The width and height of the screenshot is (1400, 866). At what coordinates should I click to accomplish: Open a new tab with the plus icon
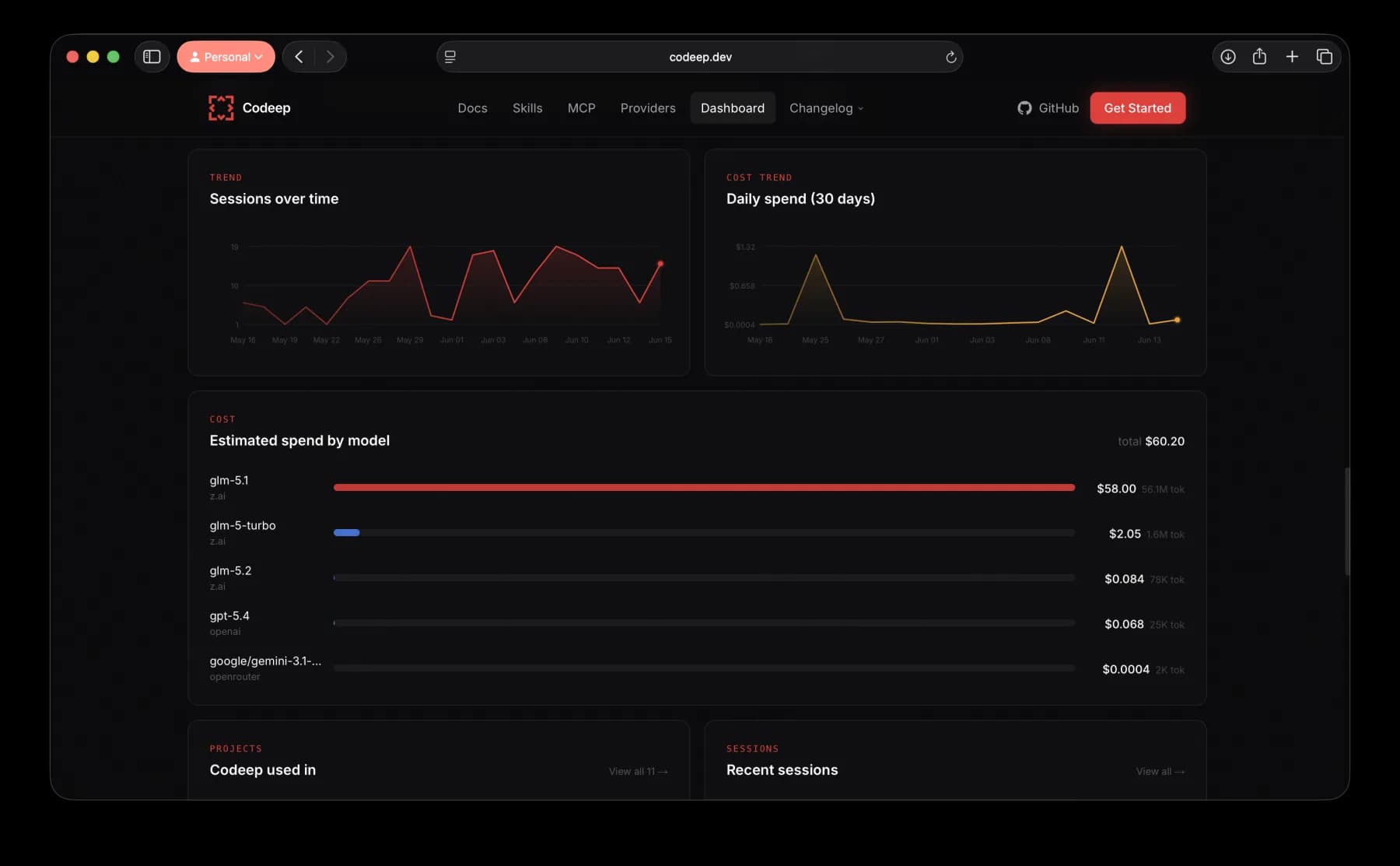pos(1292,57)
